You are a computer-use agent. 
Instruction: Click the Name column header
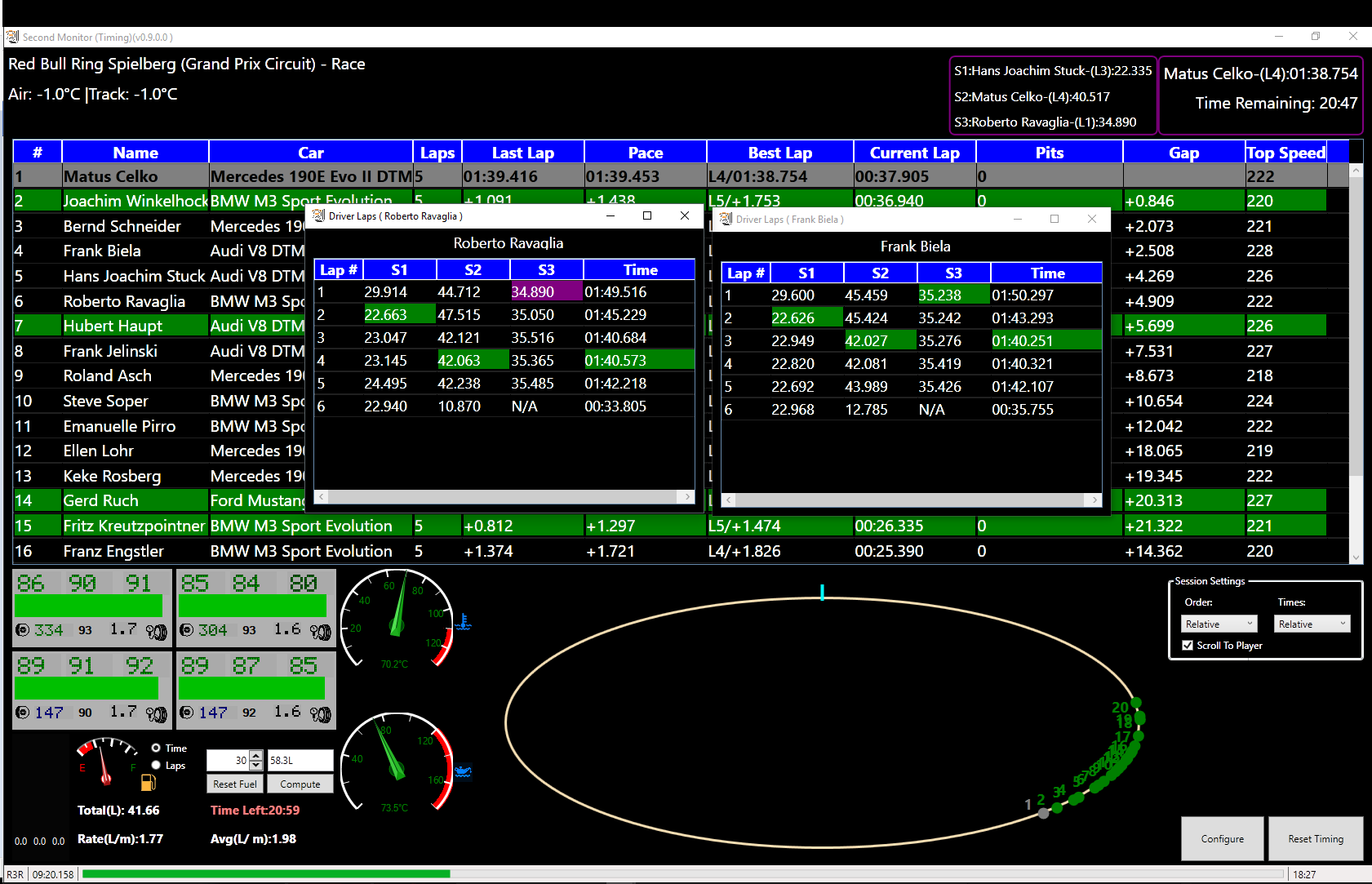[x=135, y=153]
